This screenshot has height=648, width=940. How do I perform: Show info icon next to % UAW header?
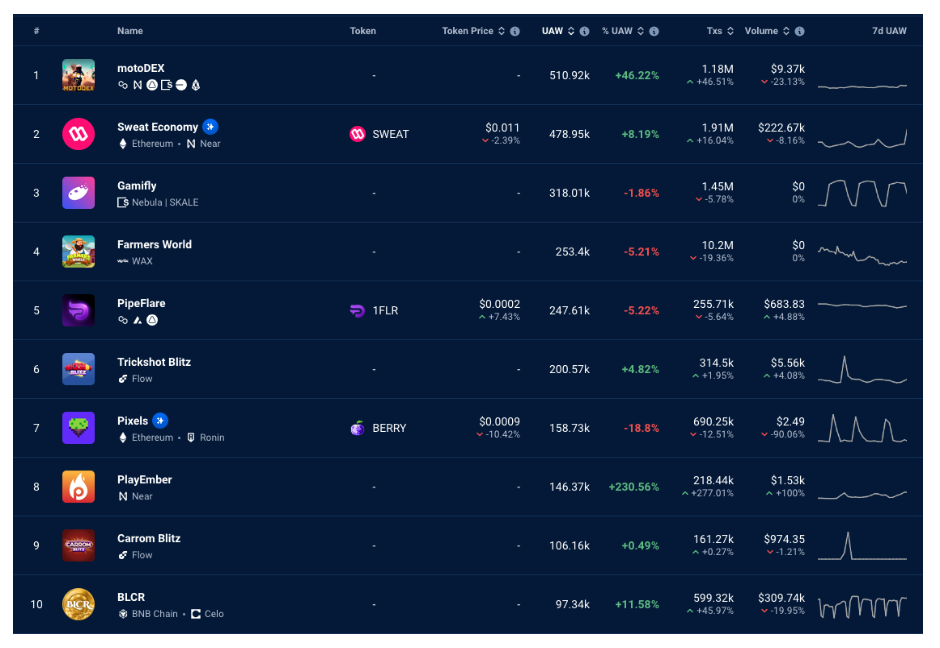[x=654, y=31]
